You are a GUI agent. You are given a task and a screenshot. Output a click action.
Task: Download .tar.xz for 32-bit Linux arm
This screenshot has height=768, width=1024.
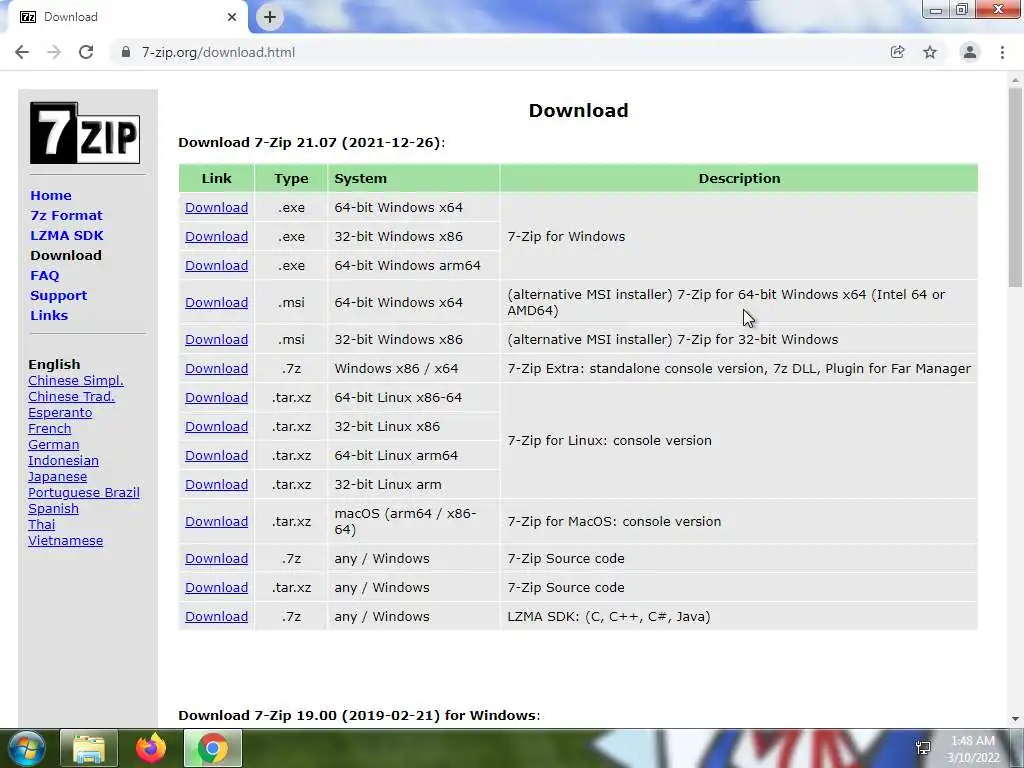coord(216,485)
